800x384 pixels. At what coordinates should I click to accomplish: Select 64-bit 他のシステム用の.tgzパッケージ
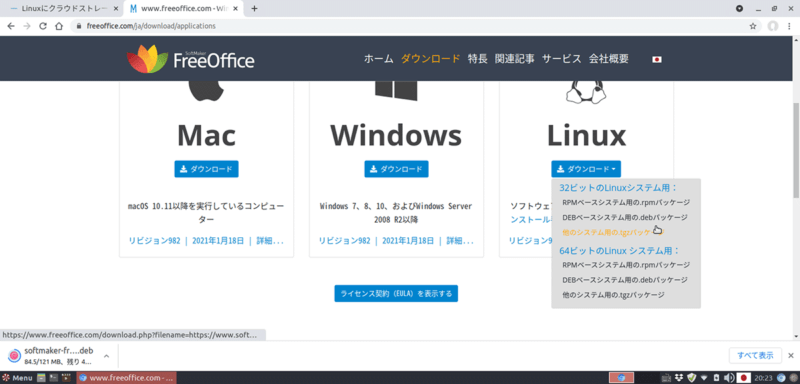(613, 295)
